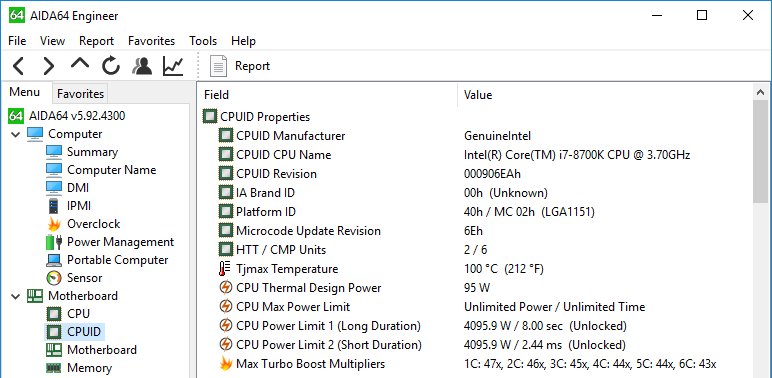
Task: Click the Power Management battery icon
Action: [54, 242]
